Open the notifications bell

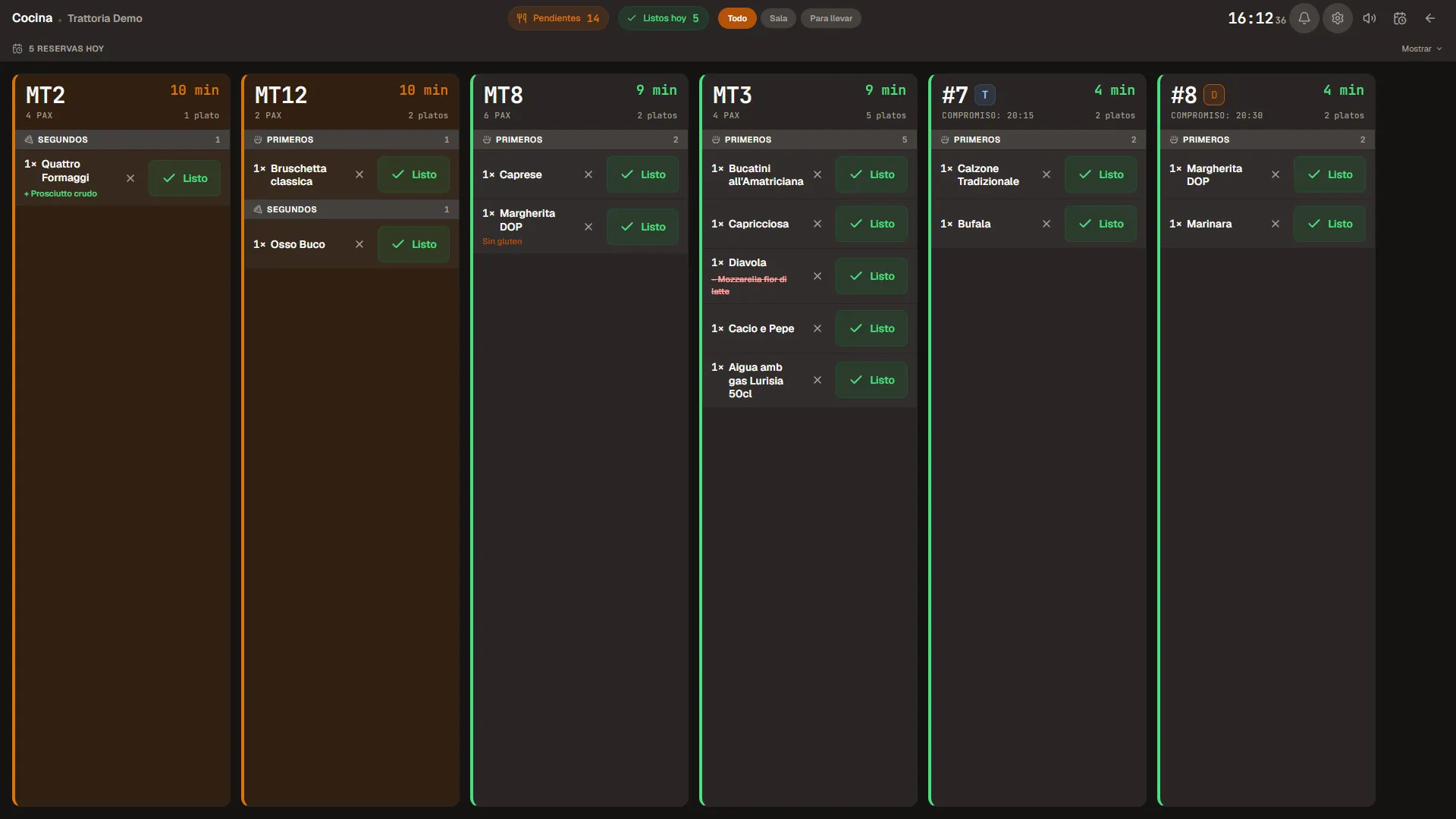pyautogui.click(x=1304, y=18)
